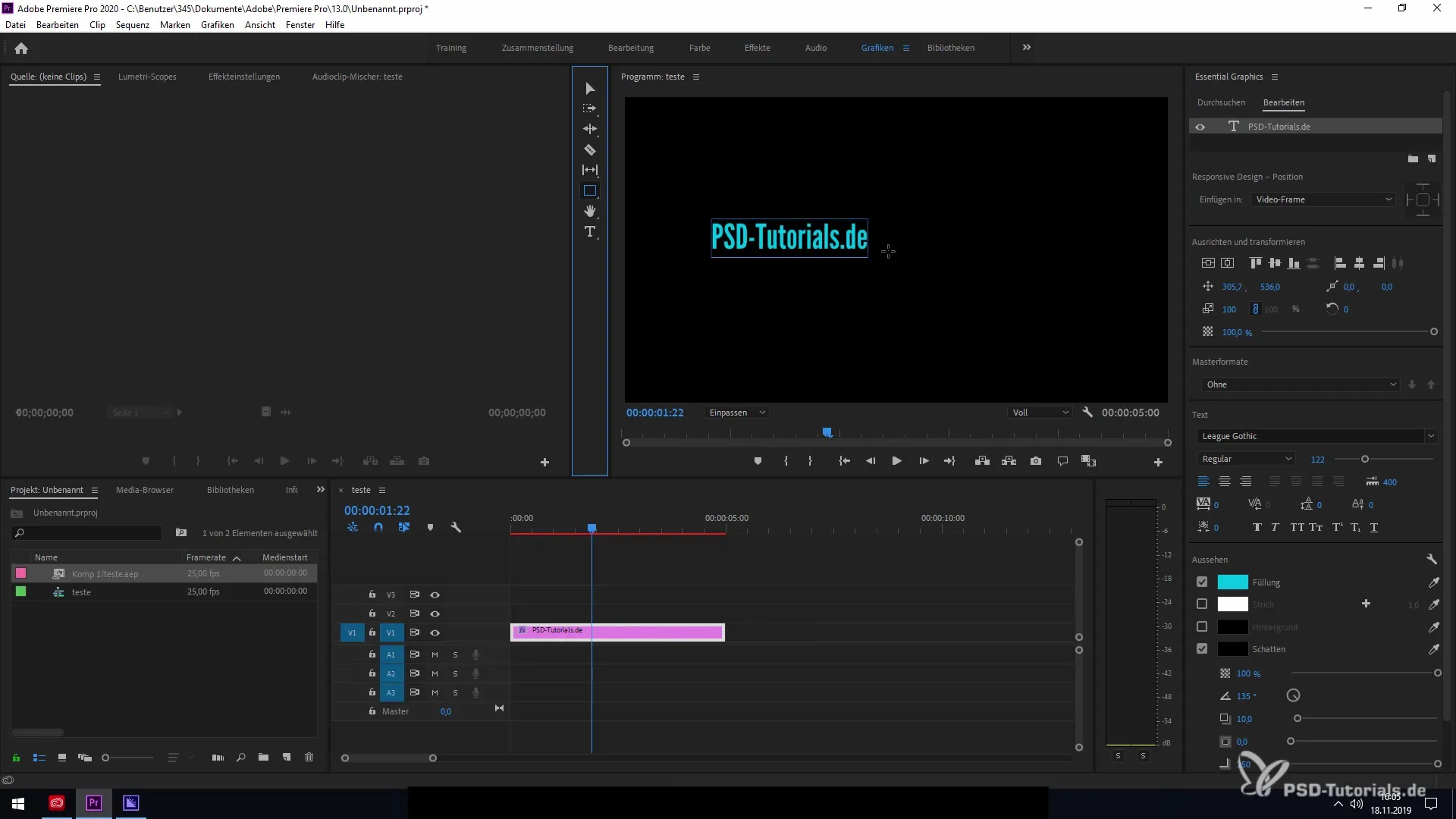Open Lumetri-Scopes tab
1456x819 pixels.
click(x=147, y=77)
